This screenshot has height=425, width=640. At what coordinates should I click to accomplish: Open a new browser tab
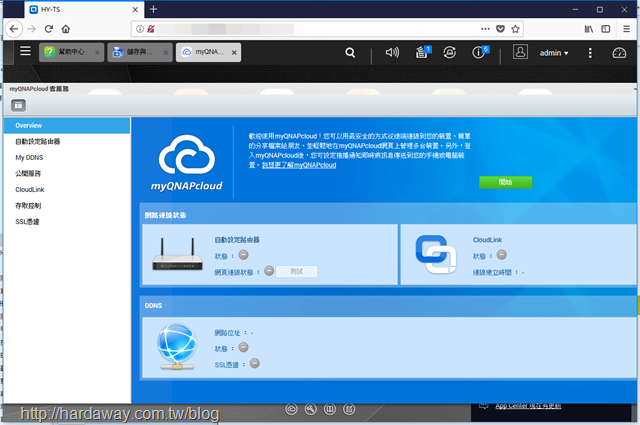point(153,9)
